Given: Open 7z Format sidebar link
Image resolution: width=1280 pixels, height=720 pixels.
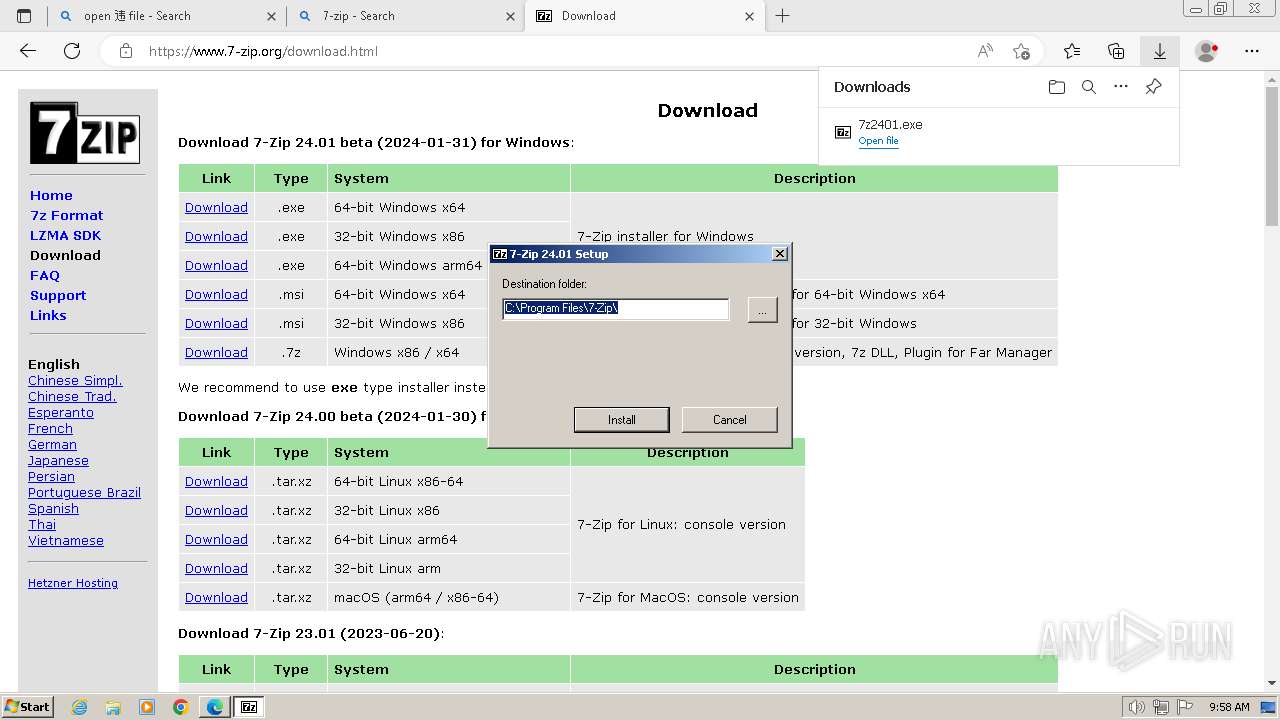Looking at the screenshot, I should pyautogui.click(x=67, y=215).
